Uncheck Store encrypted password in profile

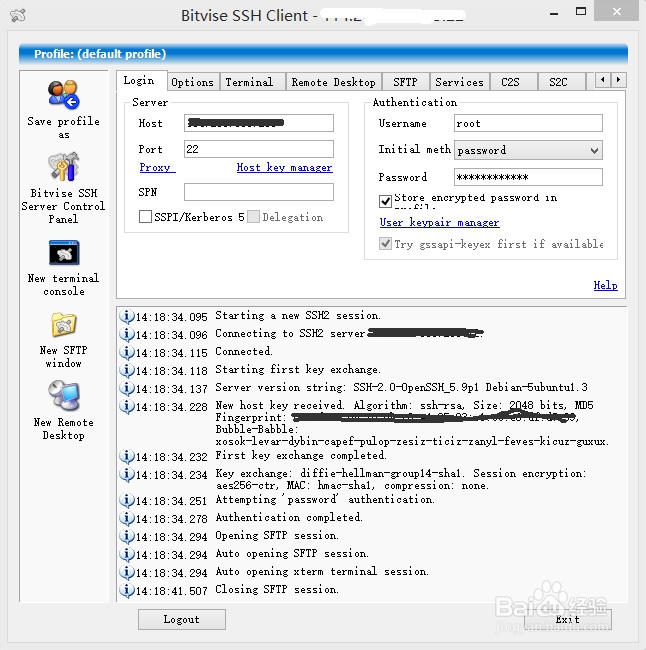(x=385, y=201)
